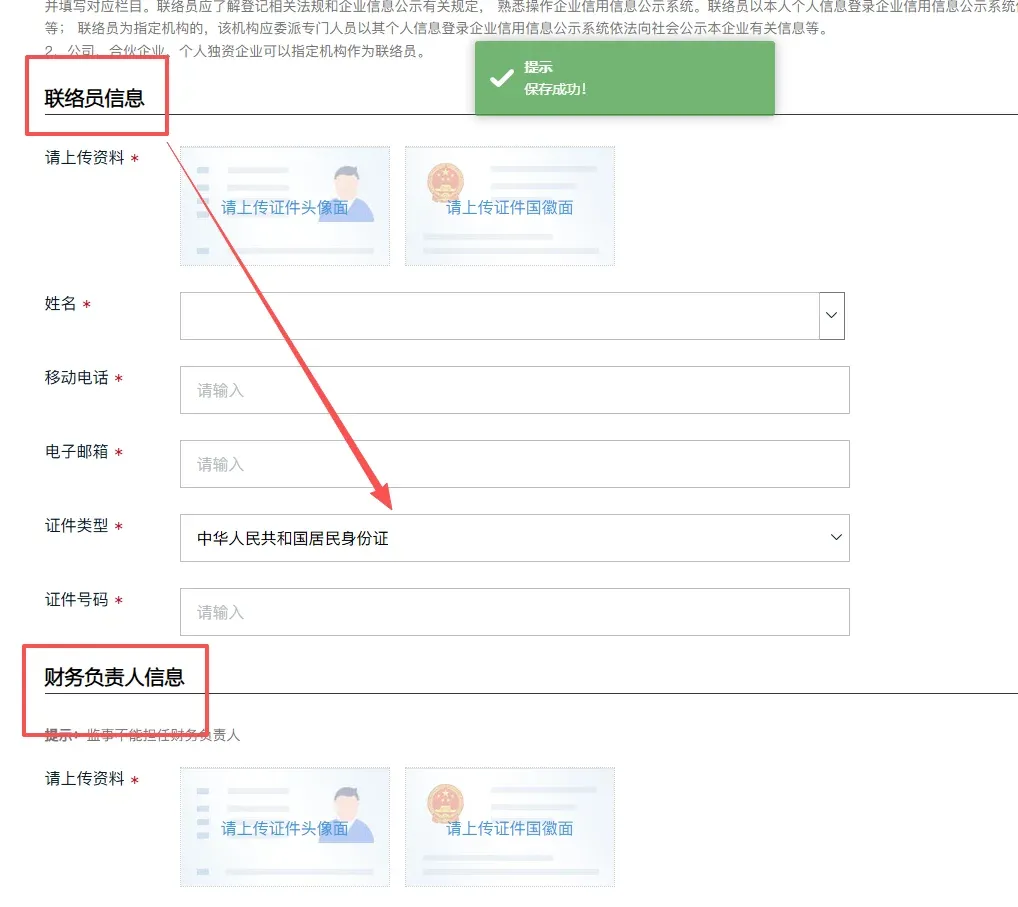
Task: Click the portrait-side upload icon under 财务负责人信息
Action: tap(284, 827)
